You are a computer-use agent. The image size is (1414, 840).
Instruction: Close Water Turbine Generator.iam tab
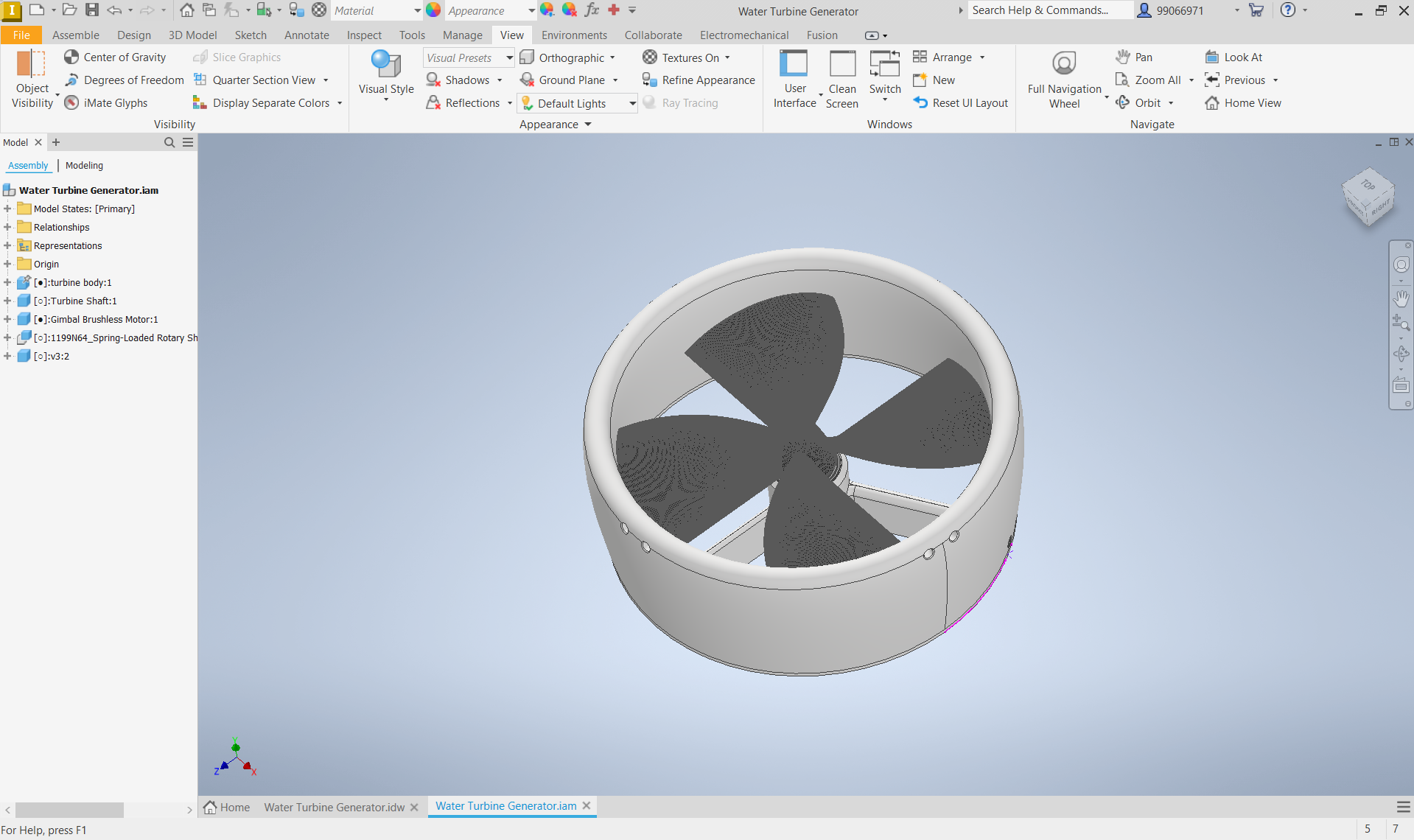(x=587, y=806)
